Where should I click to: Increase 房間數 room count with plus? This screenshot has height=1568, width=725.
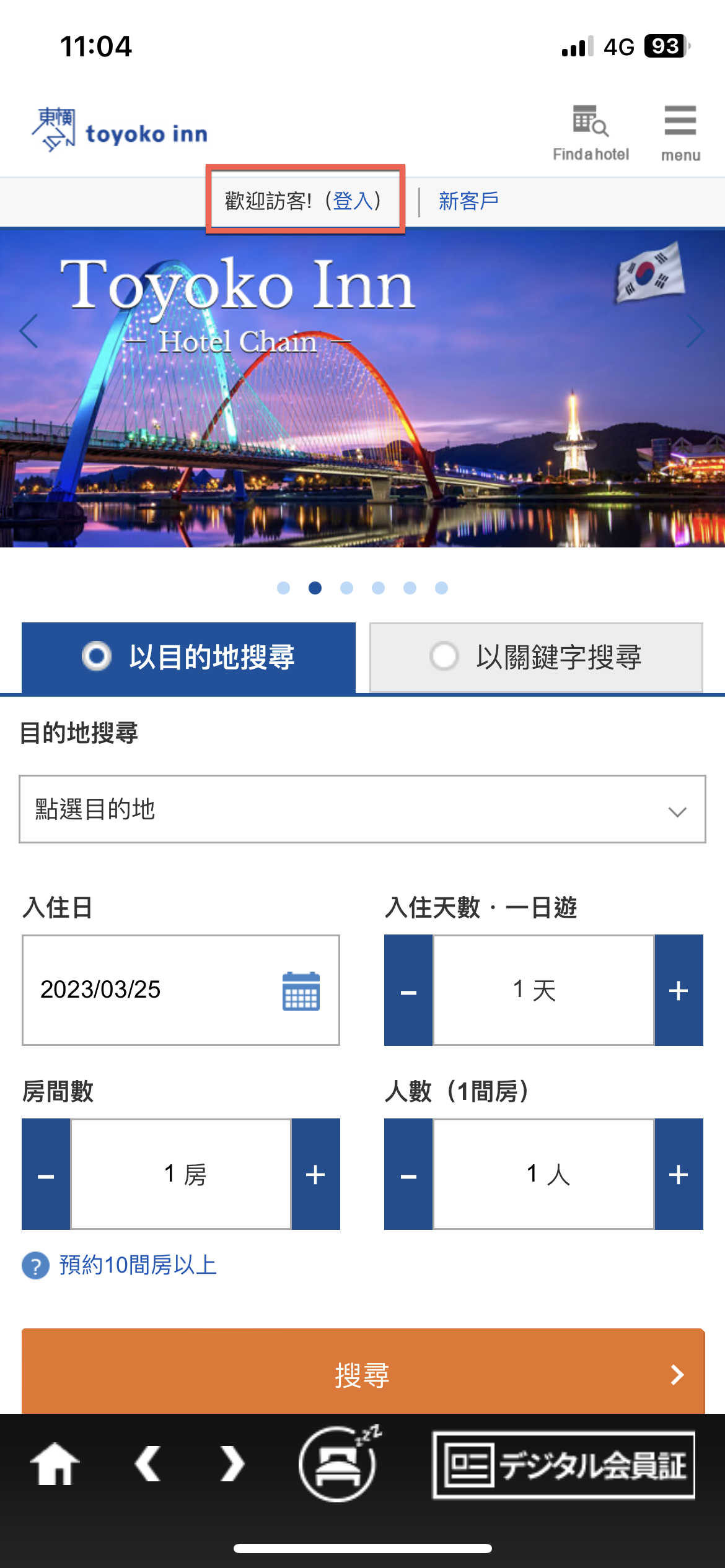pos(316,1174)
